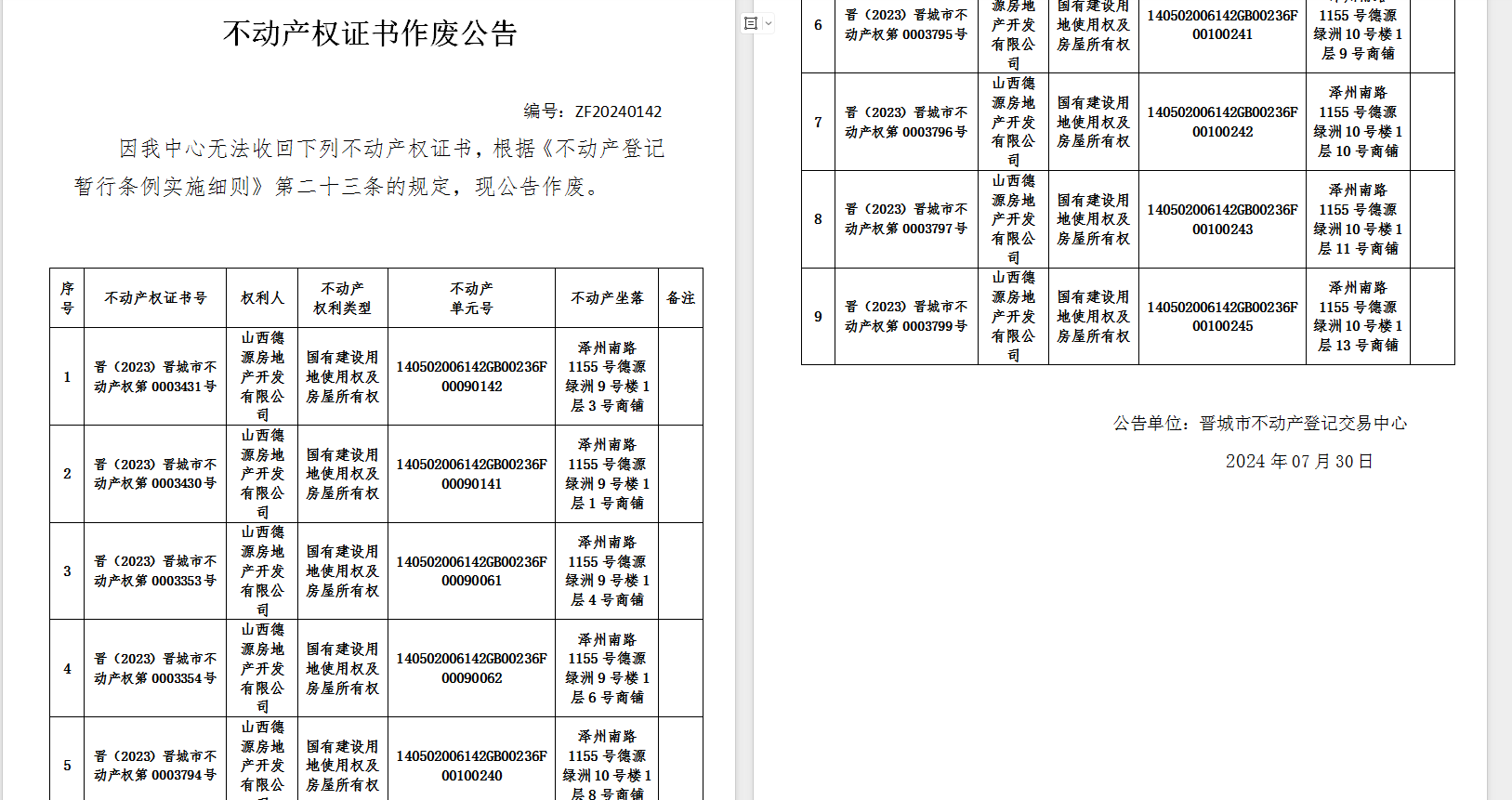Click unit number ending 00100241
The width and height of the screenshot is (1512, 800).
pyautogui.click(x=1223, y=25)
